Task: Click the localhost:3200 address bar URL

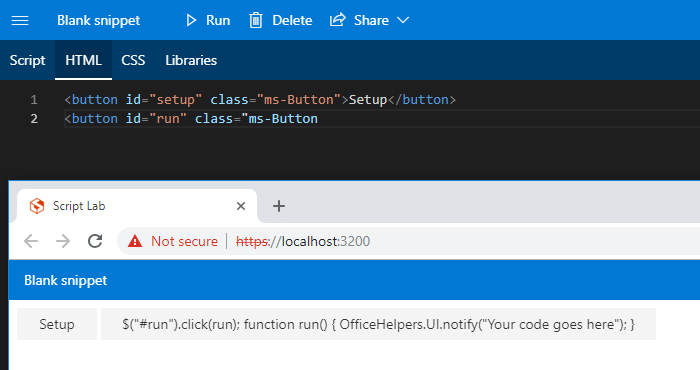Action: (303, 241)
